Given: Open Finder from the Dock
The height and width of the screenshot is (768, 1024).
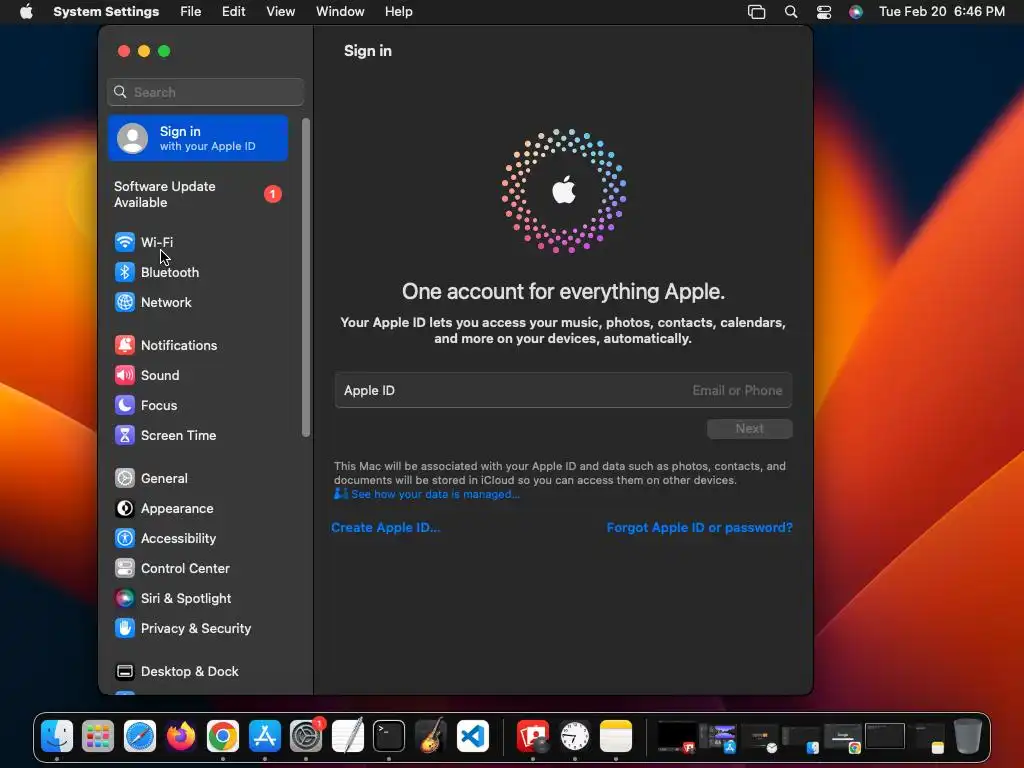Looking at the screenshot, I should coord(57,736).
